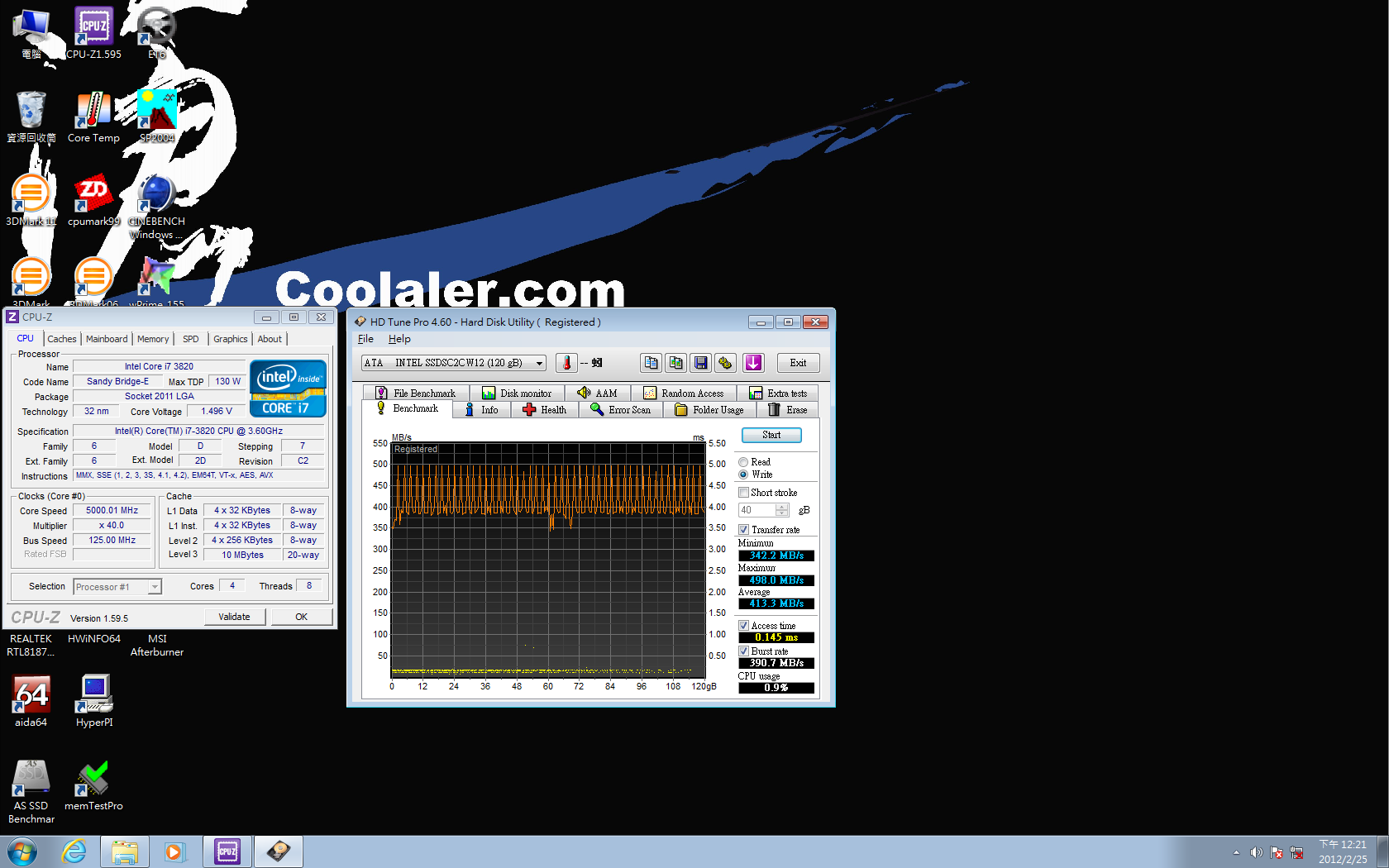Save screenshot using the floppy disk icon
The width and height of the screenshot is (1389, 868).
point(701,363)
